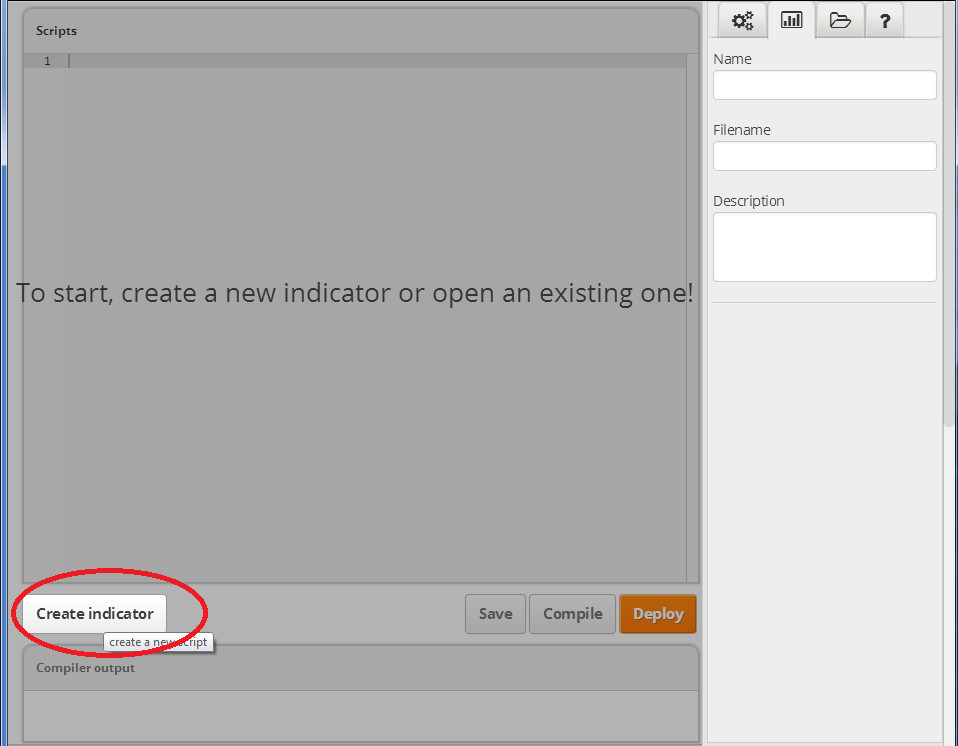
Task: Open the folder tab for existing scripts
Action: click(x=840, y=20)
